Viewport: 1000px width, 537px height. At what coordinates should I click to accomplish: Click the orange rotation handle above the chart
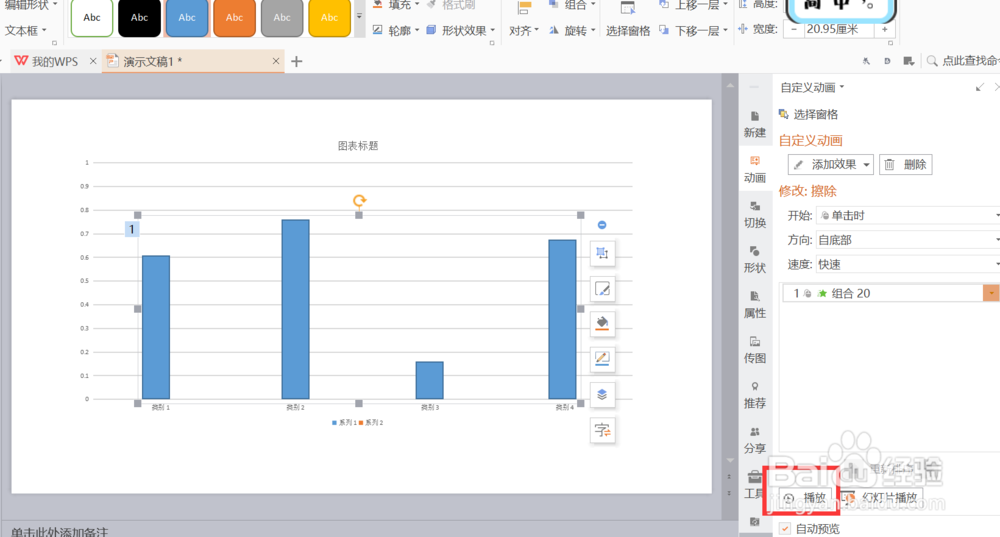tap(359, 201)
